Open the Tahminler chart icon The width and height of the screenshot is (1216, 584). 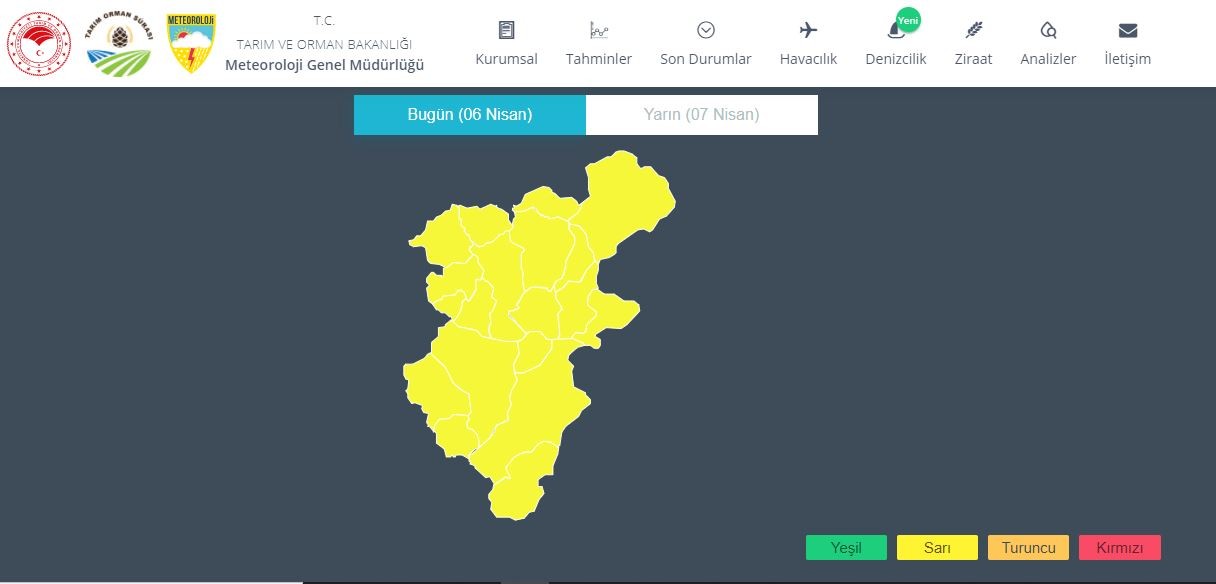pos(599,30)
